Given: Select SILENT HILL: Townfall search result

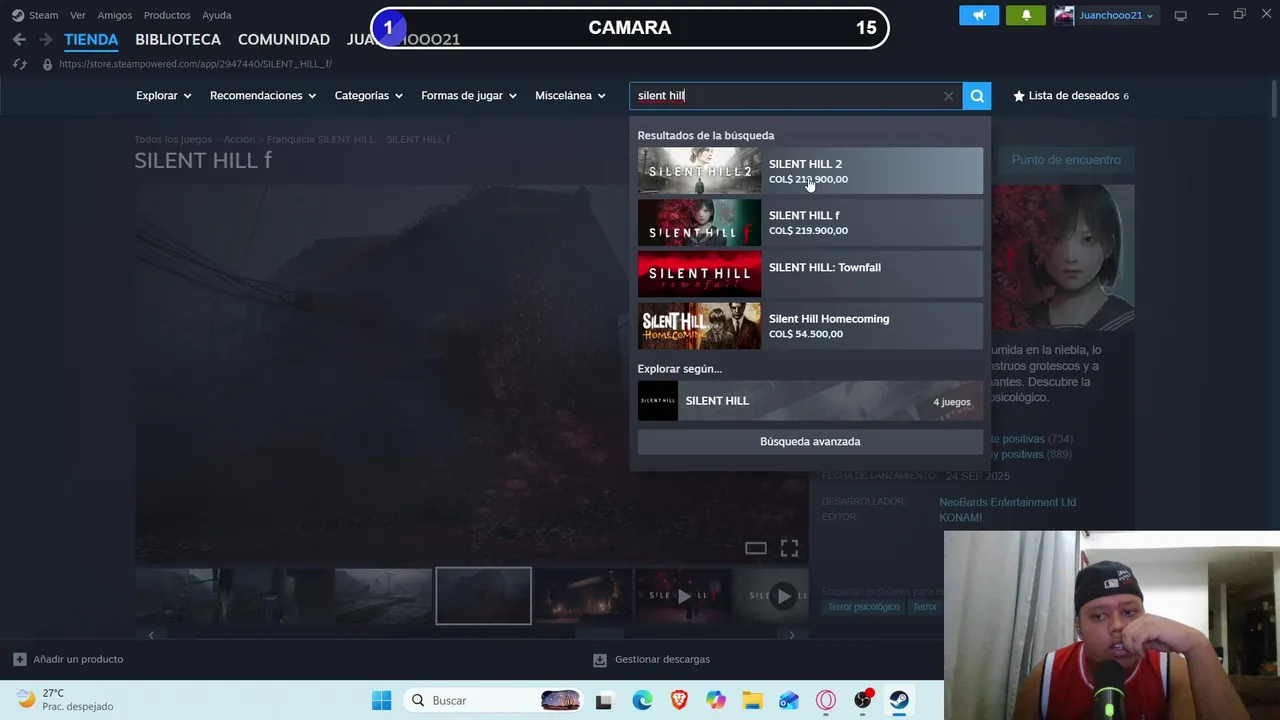Looking at the screenshot, I should click(810, 274).
